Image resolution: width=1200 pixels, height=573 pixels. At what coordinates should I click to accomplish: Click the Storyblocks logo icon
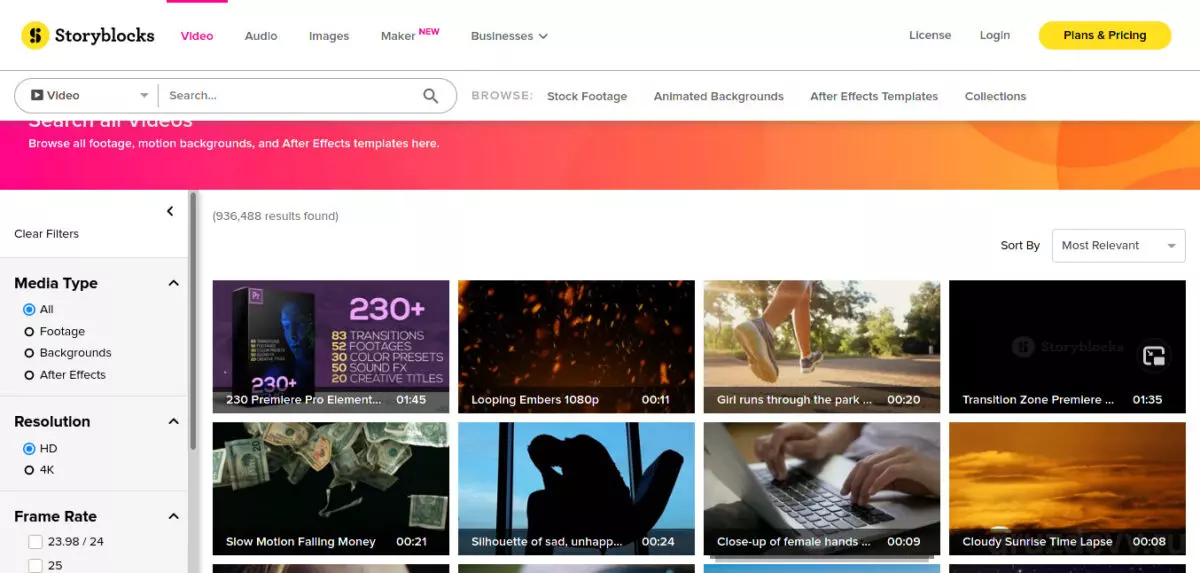[x=35, y=36]
